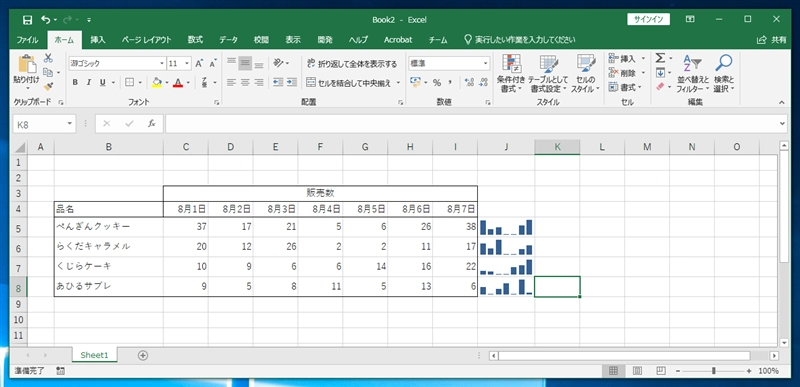Image resolution: width=800 pixels, height=387 pixels.
Task: Click Tell me what to do box
Action: pos(519,40)
